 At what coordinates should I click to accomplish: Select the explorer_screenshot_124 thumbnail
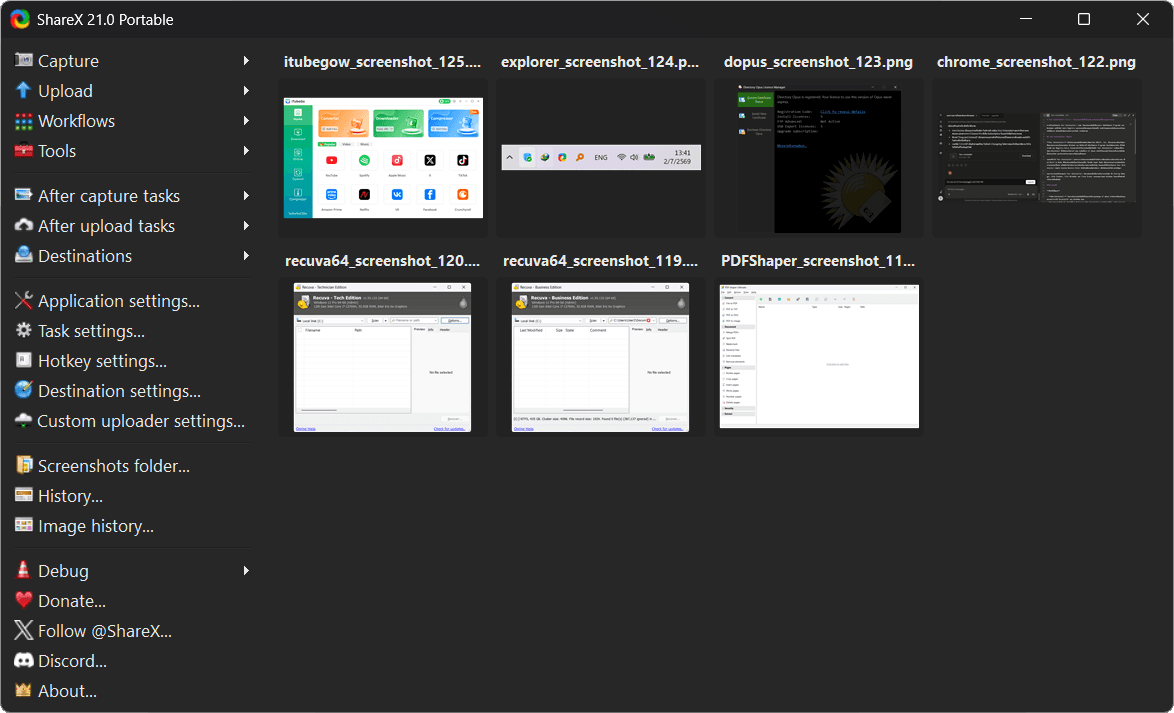point(600,157)
